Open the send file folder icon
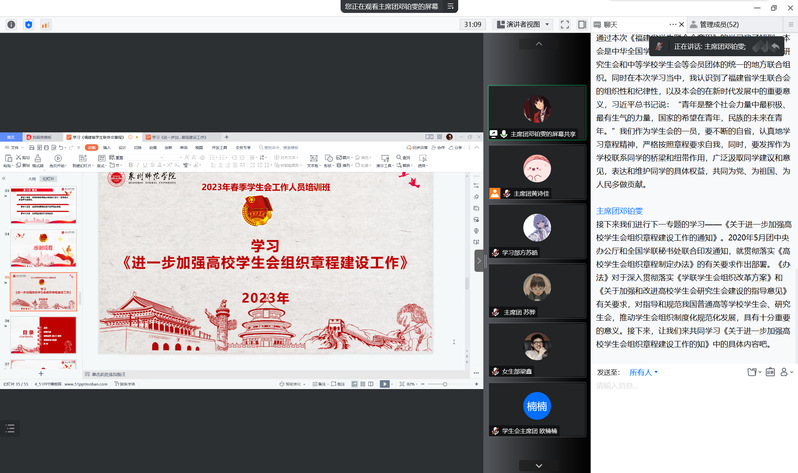Screen dimensions: 798x473 [754, 372]
